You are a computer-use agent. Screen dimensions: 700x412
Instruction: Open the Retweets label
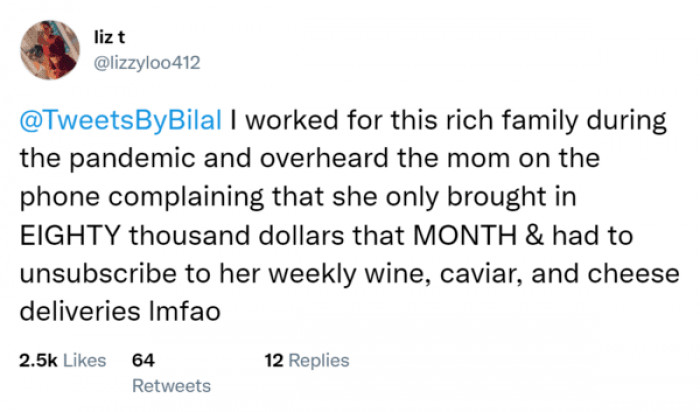(171, 385)
